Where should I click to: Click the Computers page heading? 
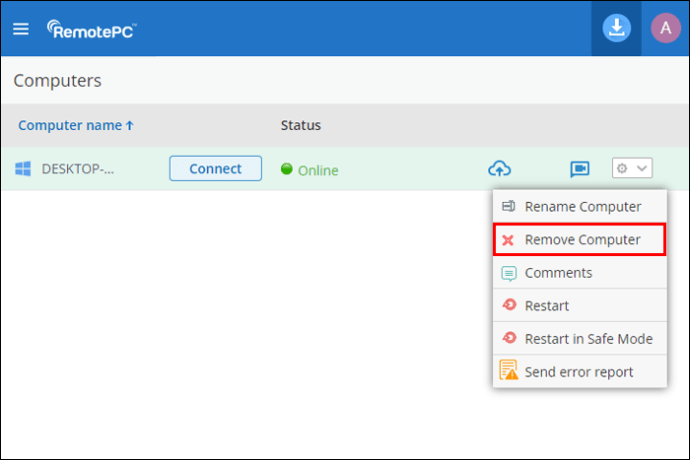(57, 80)
